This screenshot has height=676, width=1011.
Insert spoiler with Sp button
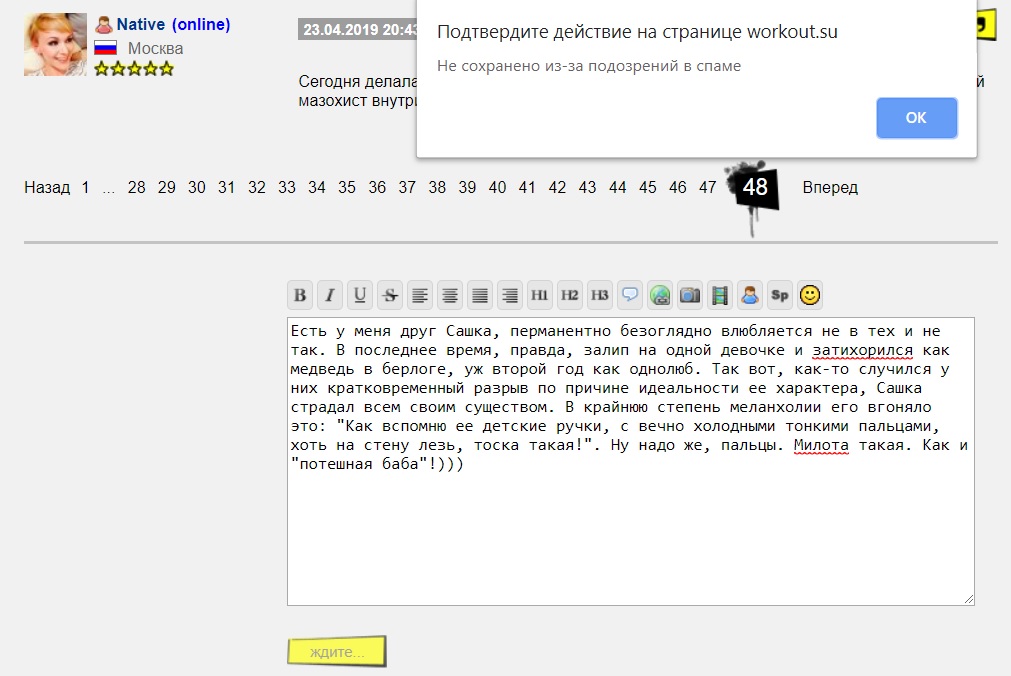(x=780, y=295)
